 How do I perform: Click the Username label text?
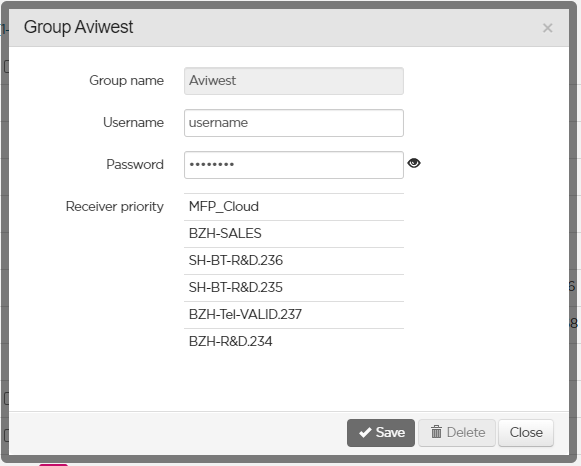133,123
